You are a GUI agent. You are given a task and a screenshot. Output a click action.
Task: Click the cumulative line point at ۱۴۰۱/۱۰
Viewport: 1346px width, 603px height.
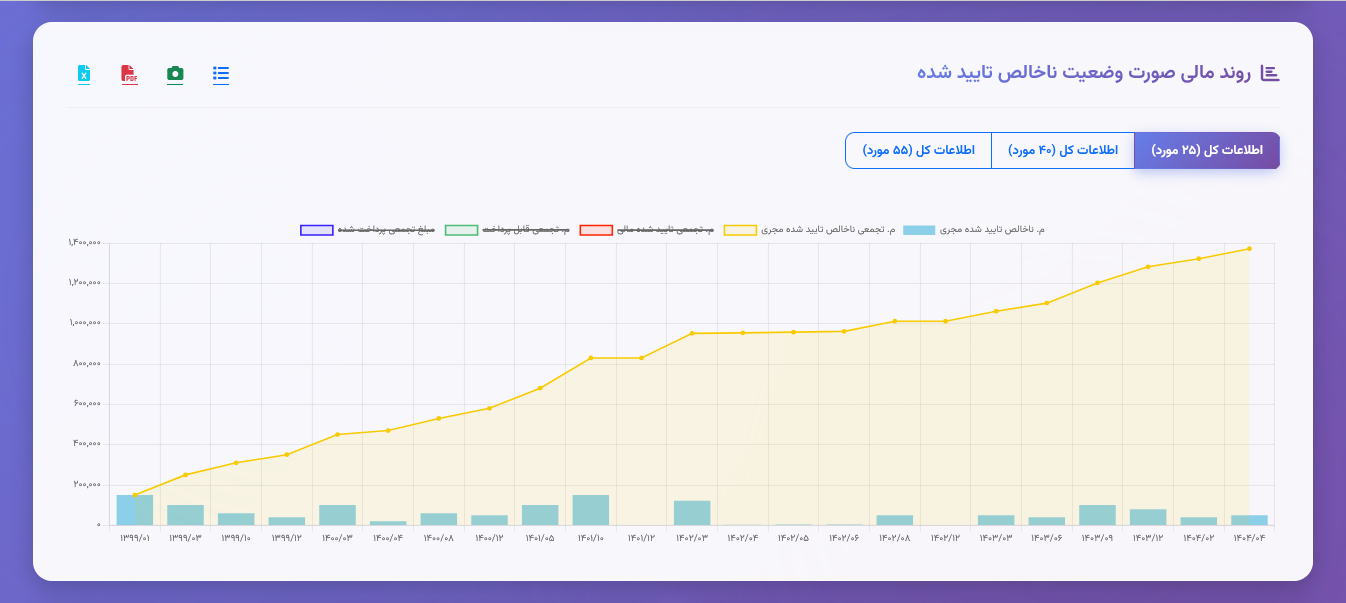click(591, 358)
